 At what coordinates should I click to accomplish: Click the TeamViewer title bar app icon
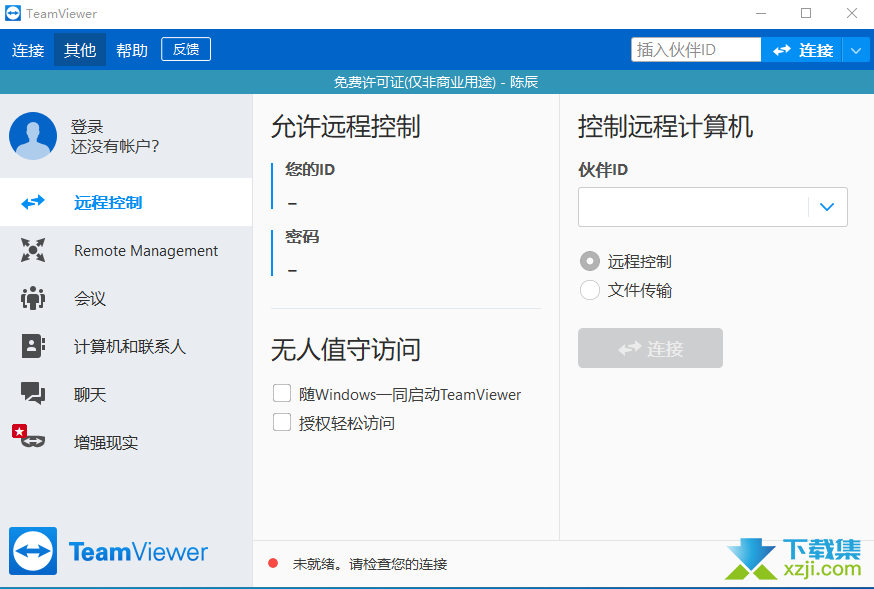click(13, 13)
